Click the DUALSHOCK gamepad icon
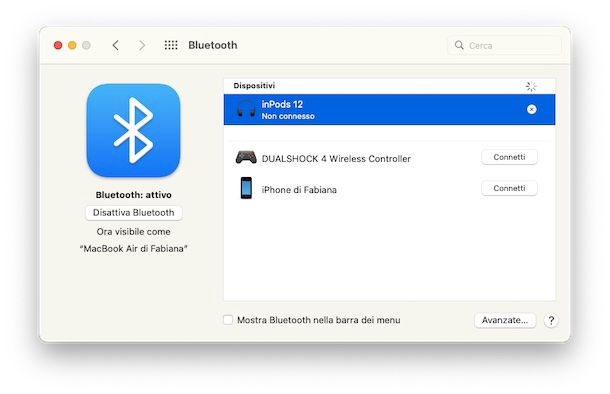Image resolution: width=610 pixels, height=394 pixels. pos(246,158)
